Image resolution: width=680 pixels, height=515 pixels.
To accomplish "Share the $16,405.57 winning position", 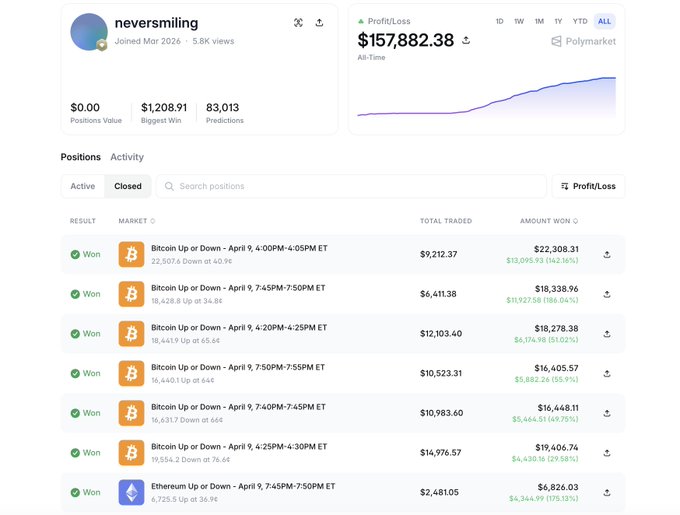I will (x=607, y=373).
